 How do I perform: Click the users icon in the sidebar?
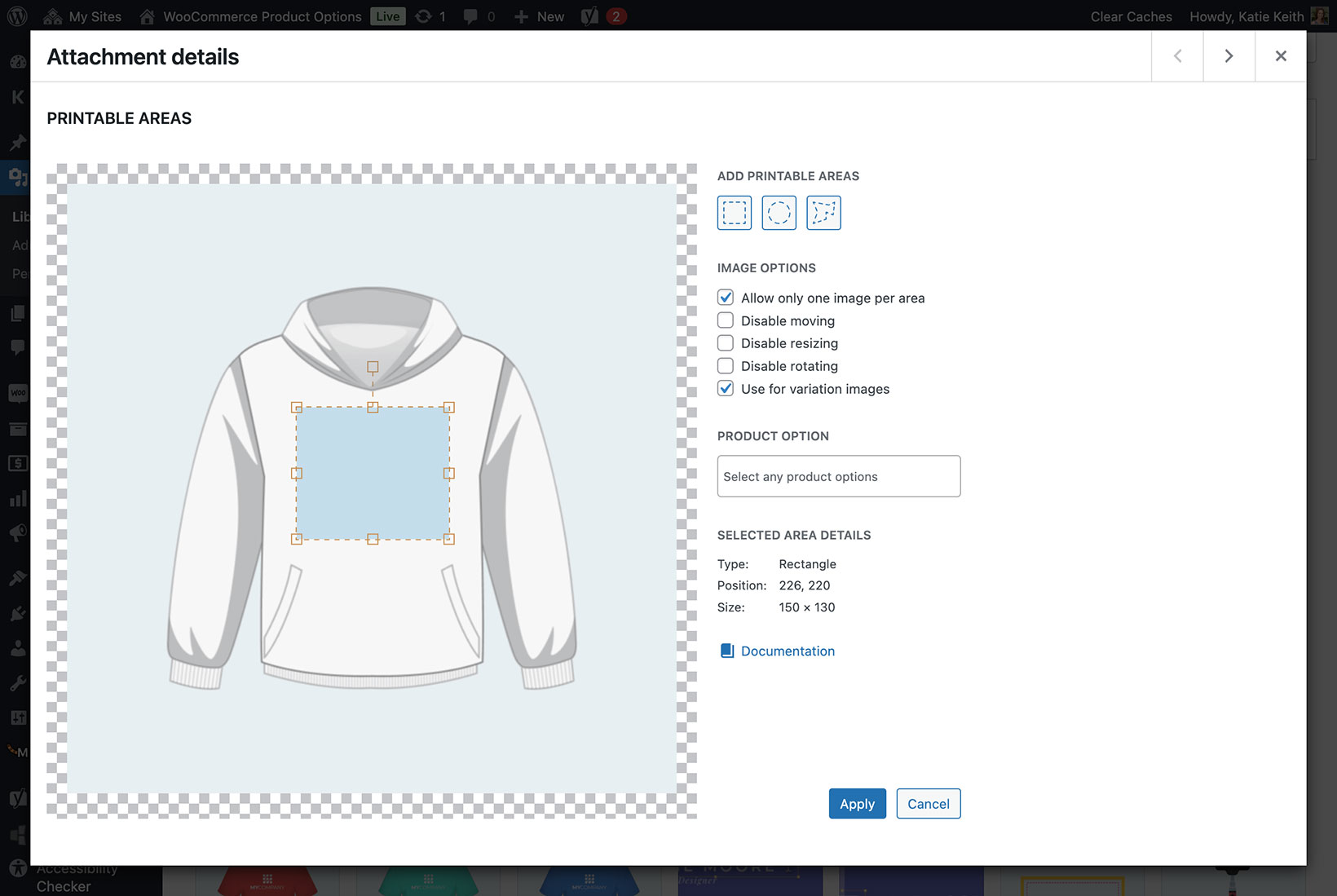(x=16, y=647)
